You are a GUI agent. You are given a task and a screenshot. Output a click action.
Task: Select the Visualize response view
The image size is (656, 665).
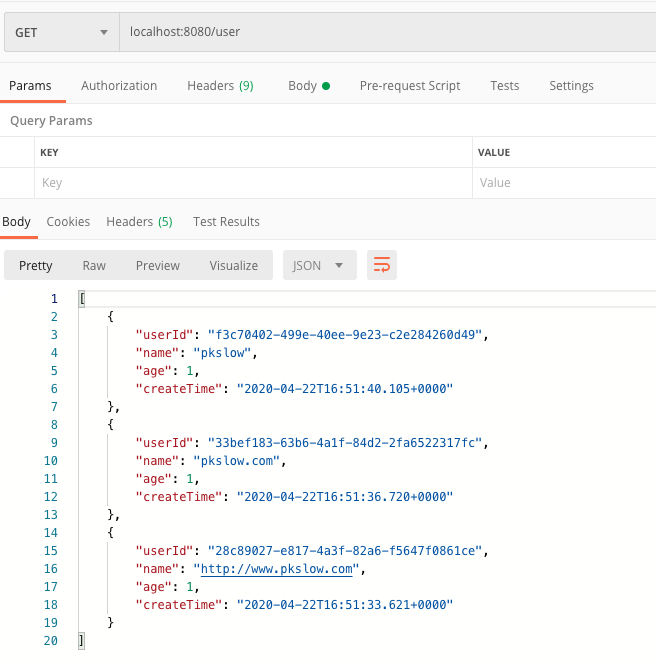point(234,265)
